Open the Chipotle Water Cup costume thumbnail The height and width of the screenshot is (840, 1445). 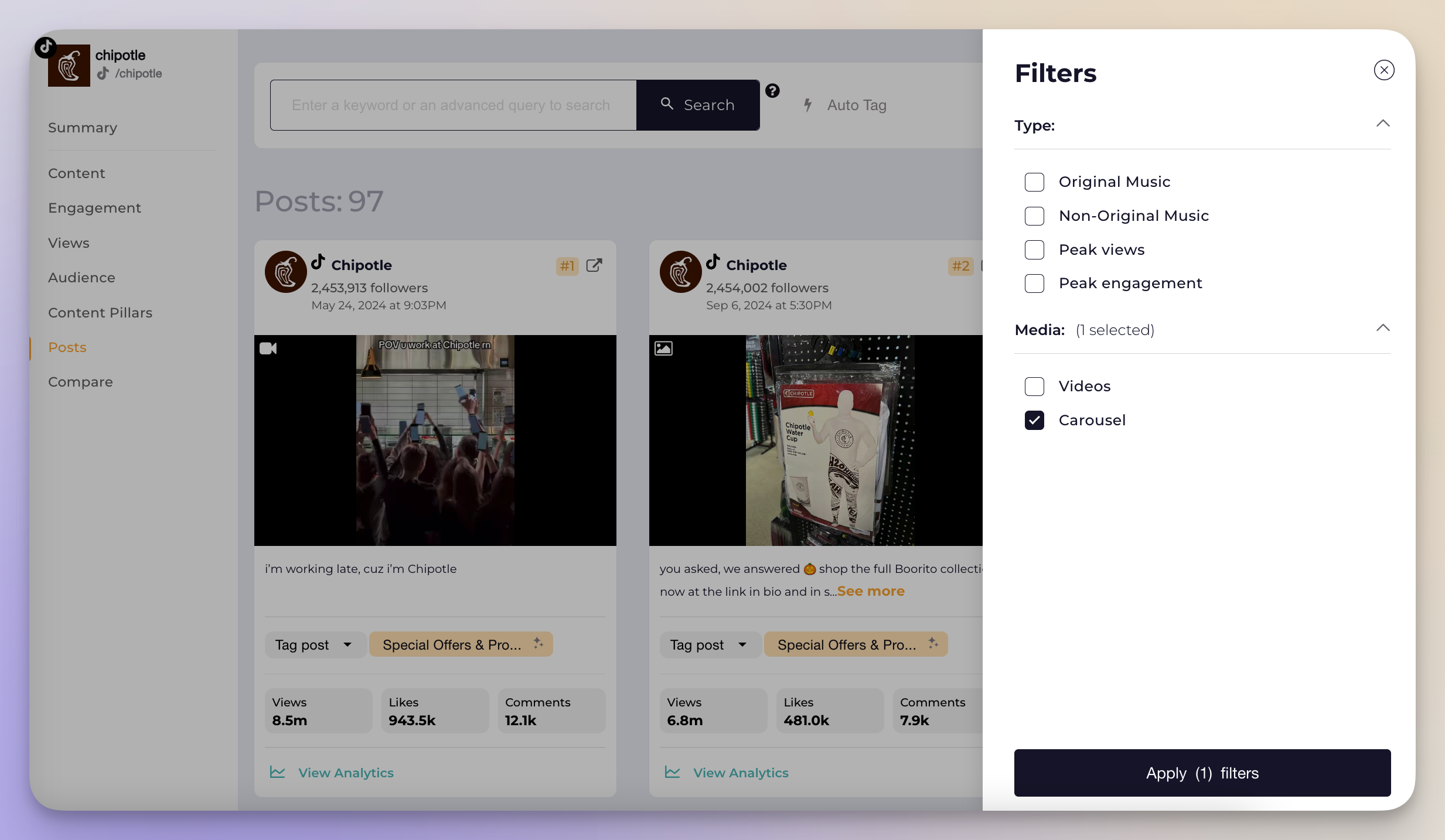tap(816, 441)
